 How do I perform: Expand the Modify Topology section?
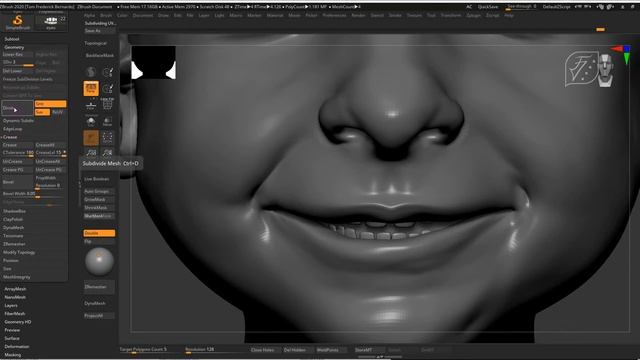[19, 253]
